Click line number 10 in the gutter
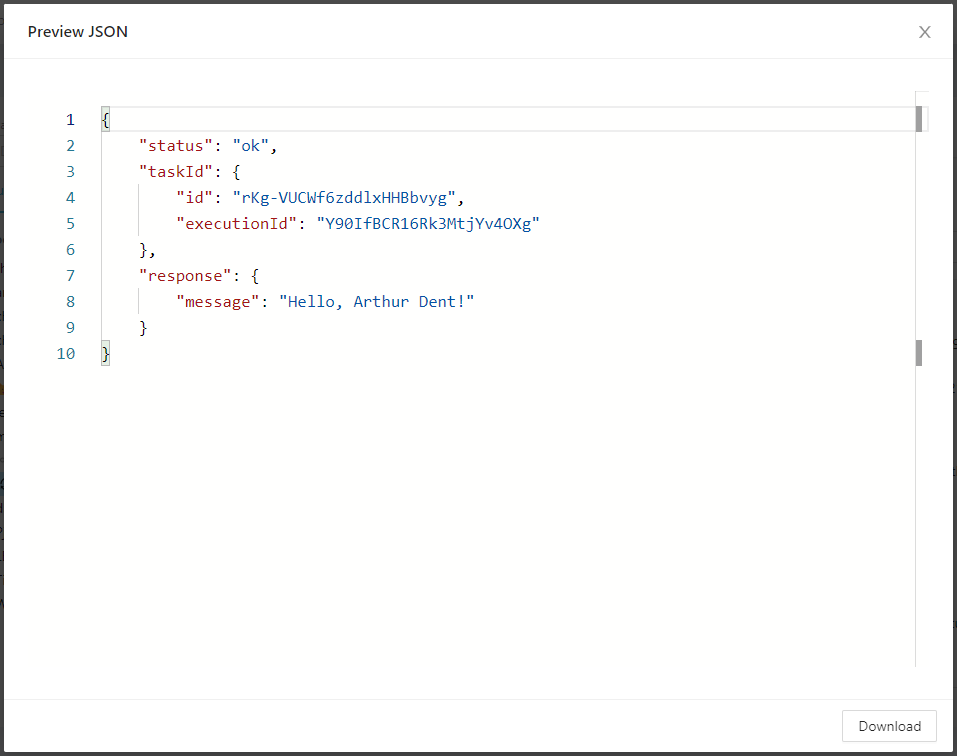Image resolution: width=957 pixels, height=756 pixels. pos(66,354)
